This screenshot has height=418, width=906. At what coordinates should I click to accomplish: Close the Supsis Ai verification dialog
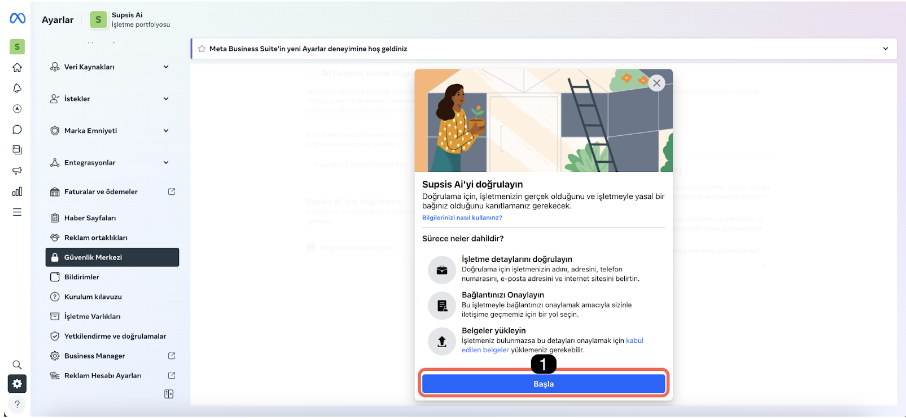pyautogui.click(x=656, y=83)
